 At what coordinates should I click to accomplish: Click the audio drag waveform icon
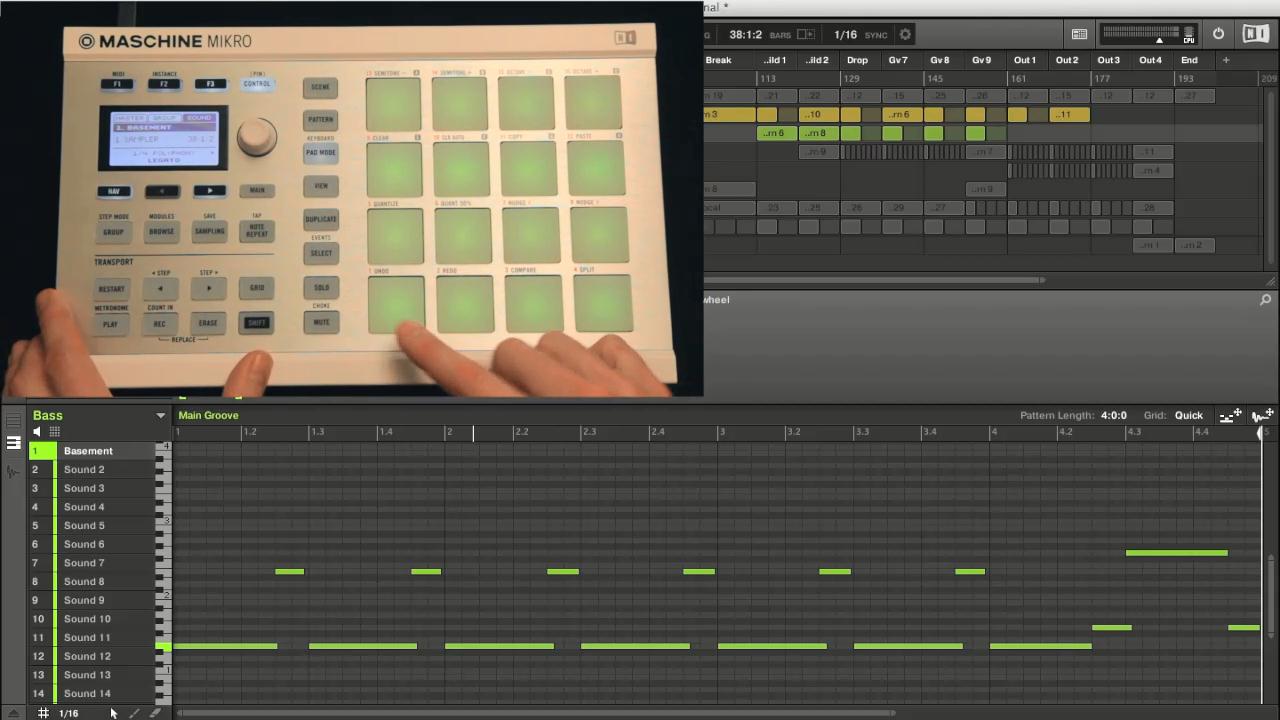[x=1262, y=415]
